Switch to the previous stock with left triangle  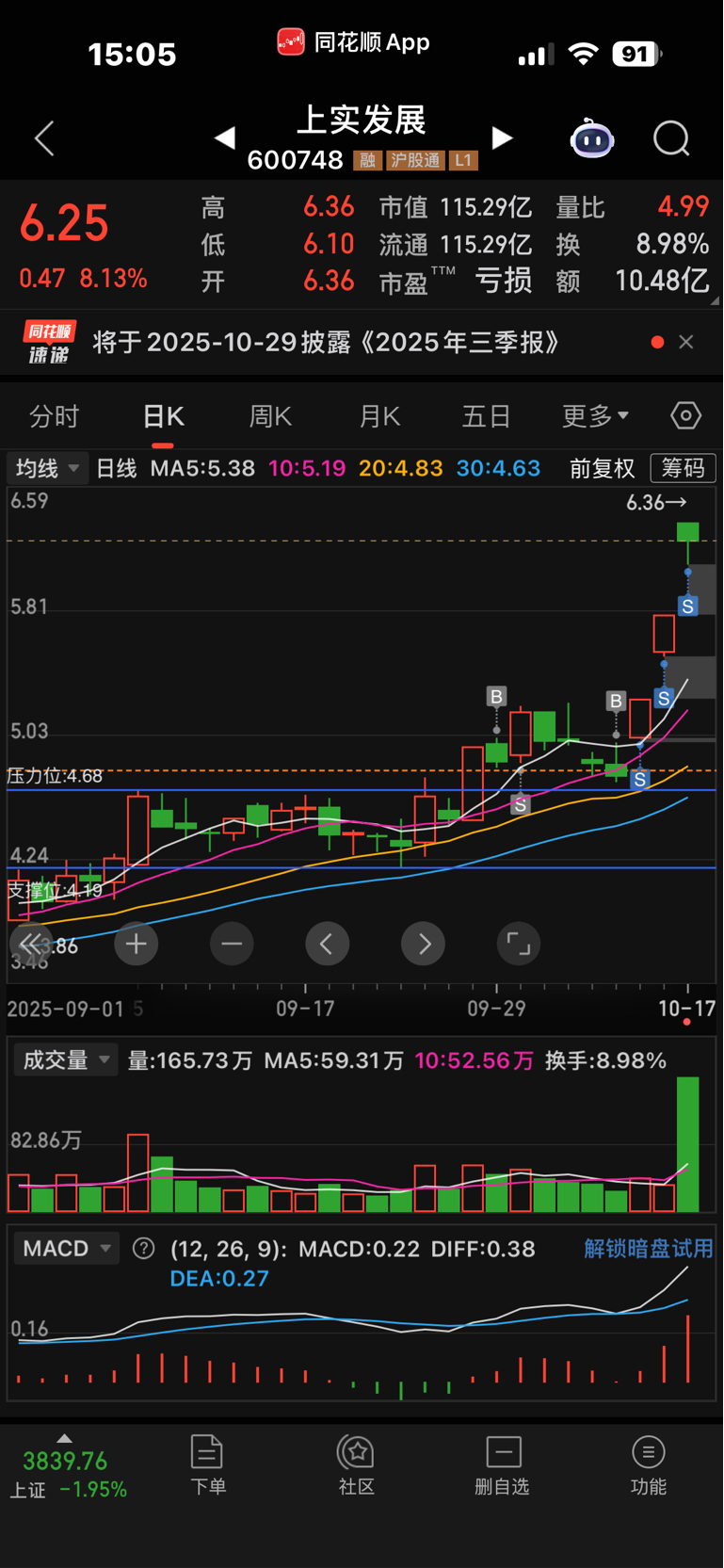point(224,138)
